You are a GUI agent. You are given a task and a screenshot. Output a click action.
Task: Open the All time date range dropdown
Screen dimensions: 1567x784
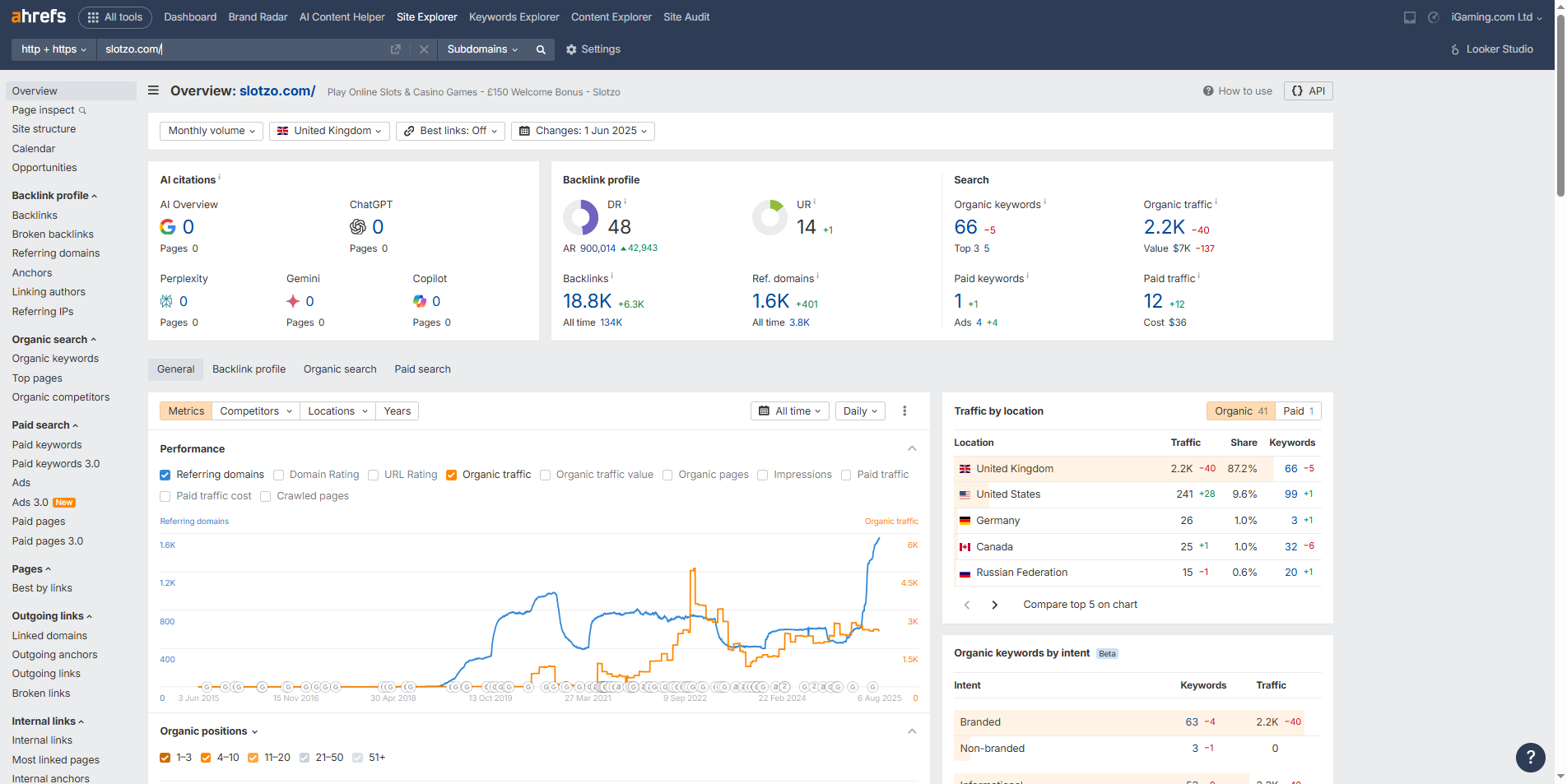789,411
